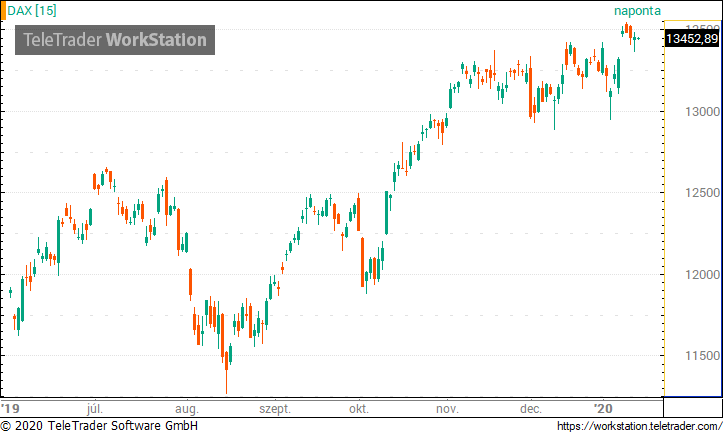Click the '19 year axis label

(x=10, y=409)
